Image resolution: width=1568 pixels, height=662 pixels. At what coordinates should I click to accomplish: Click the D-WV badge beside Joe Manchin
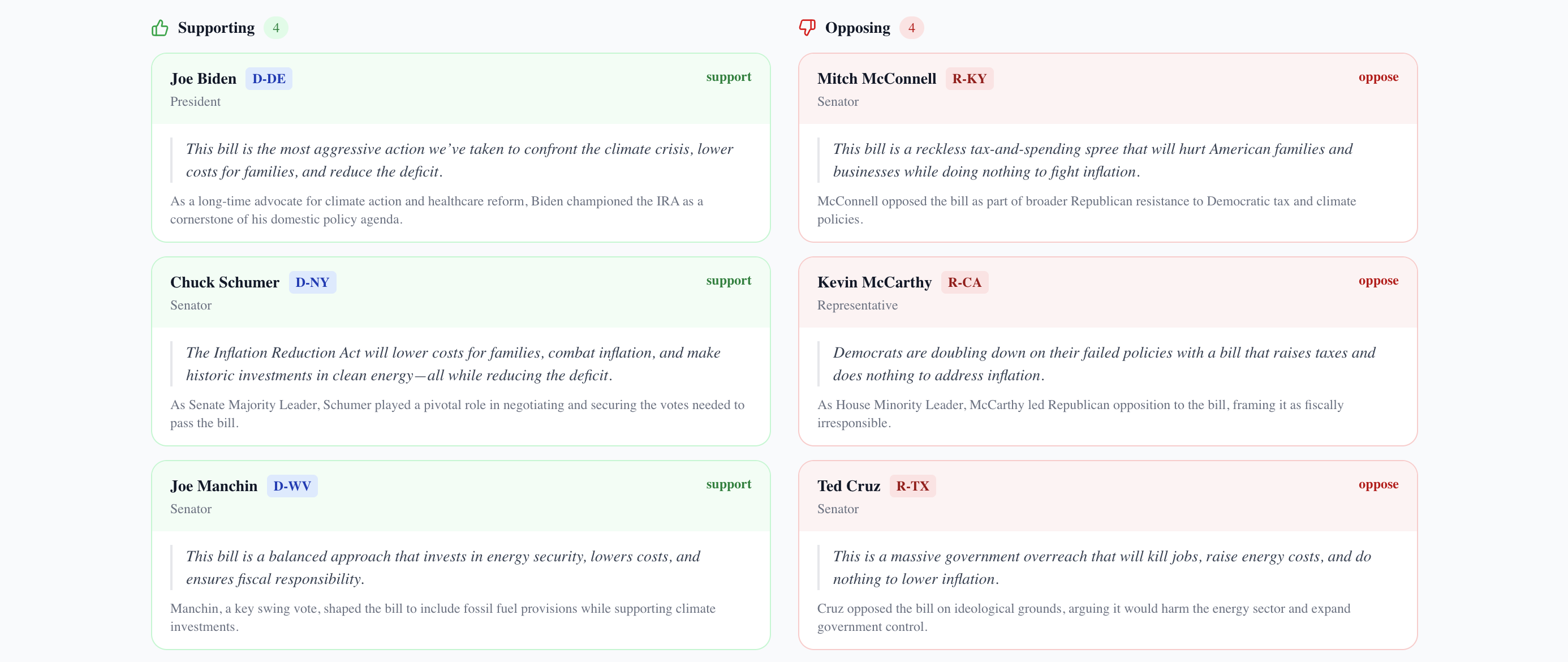[x=291, y=486]
